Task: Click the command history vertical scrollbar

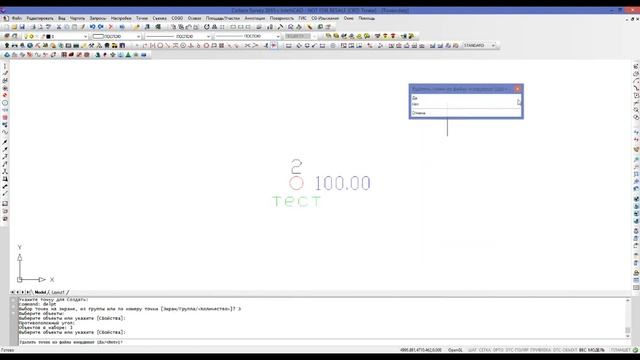Action: [x=628, y=318]
